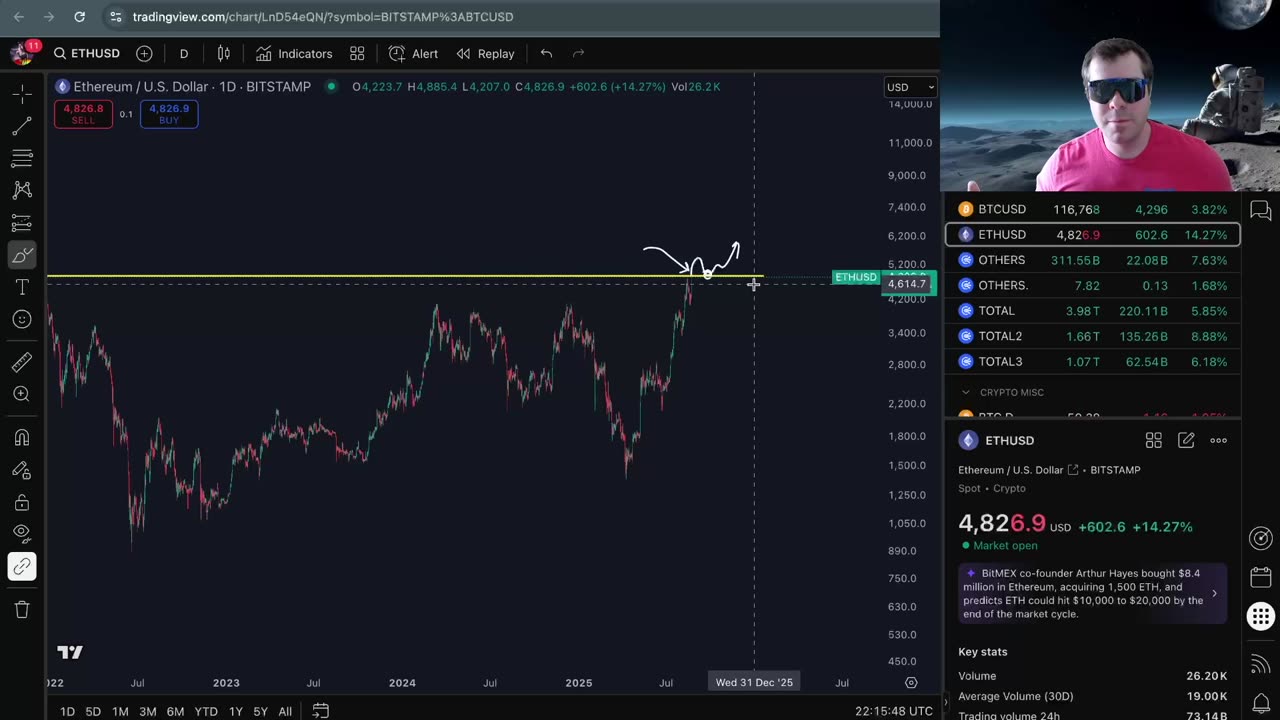Select the text annotation tool

tap(22, 287)
